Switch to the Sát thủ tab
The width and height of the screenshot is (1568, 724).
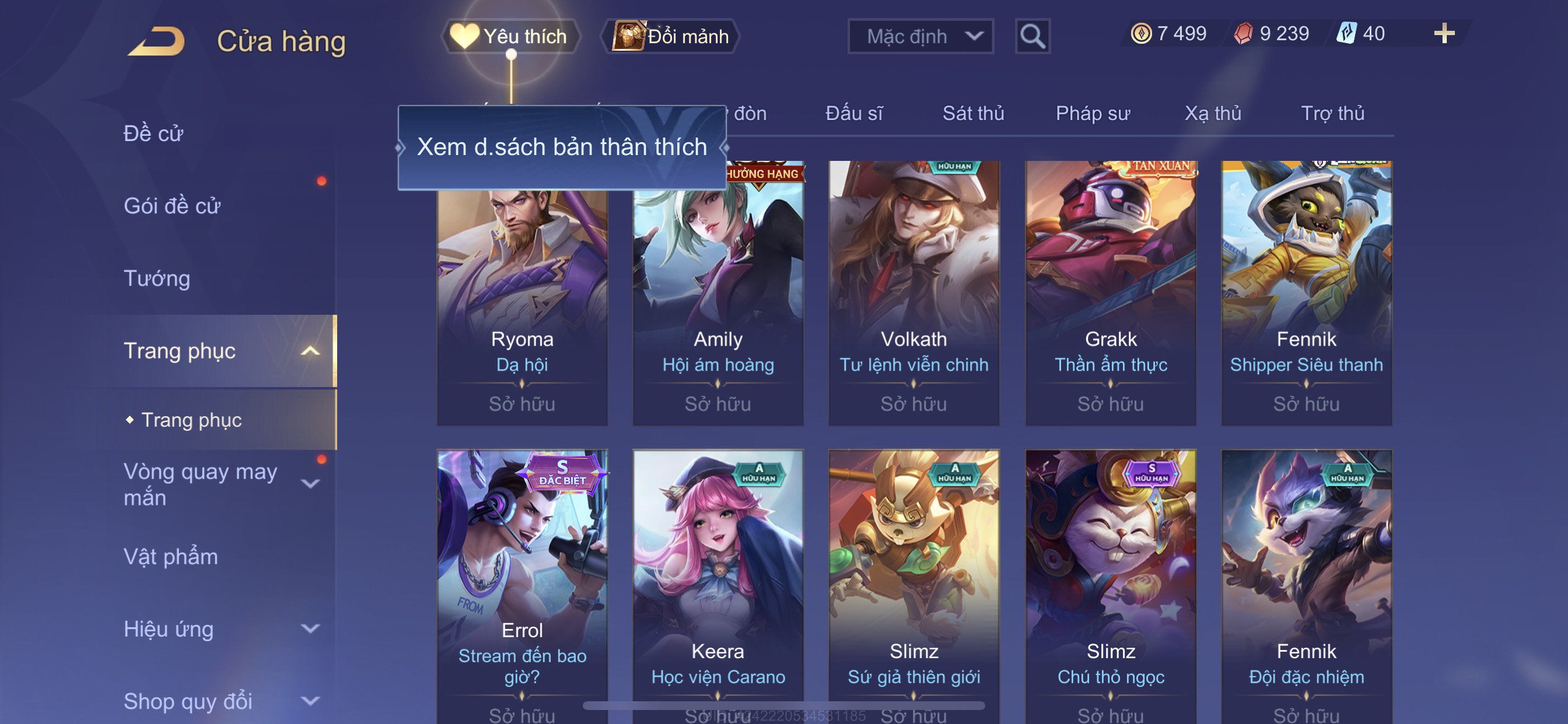tap(972, 114)
